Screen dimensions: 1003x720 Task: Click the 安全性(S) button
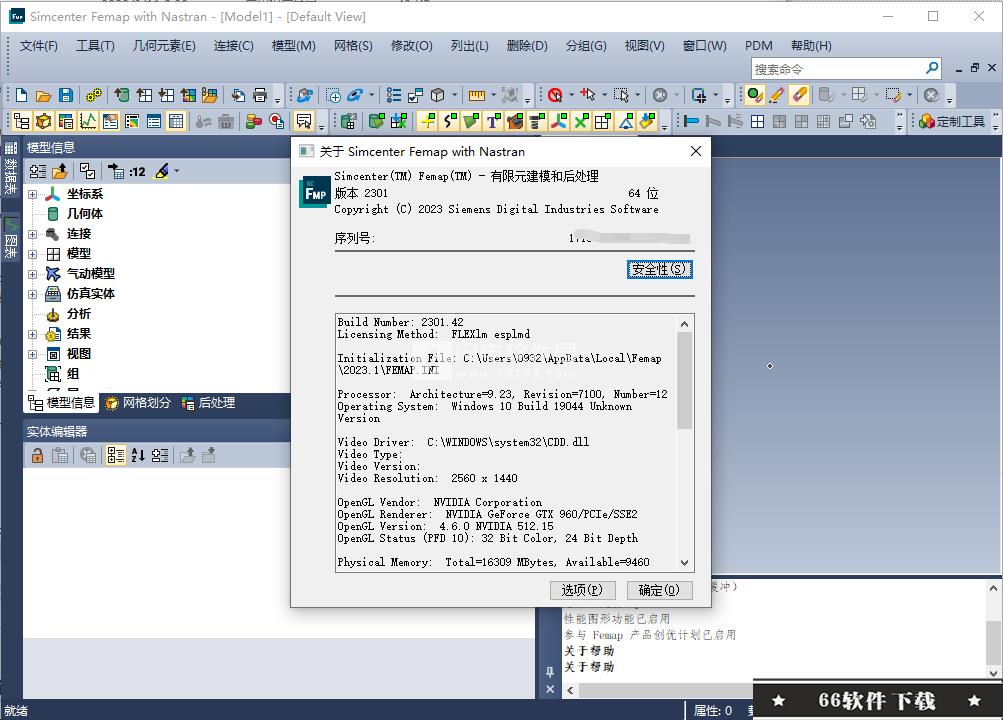point(659,269)
